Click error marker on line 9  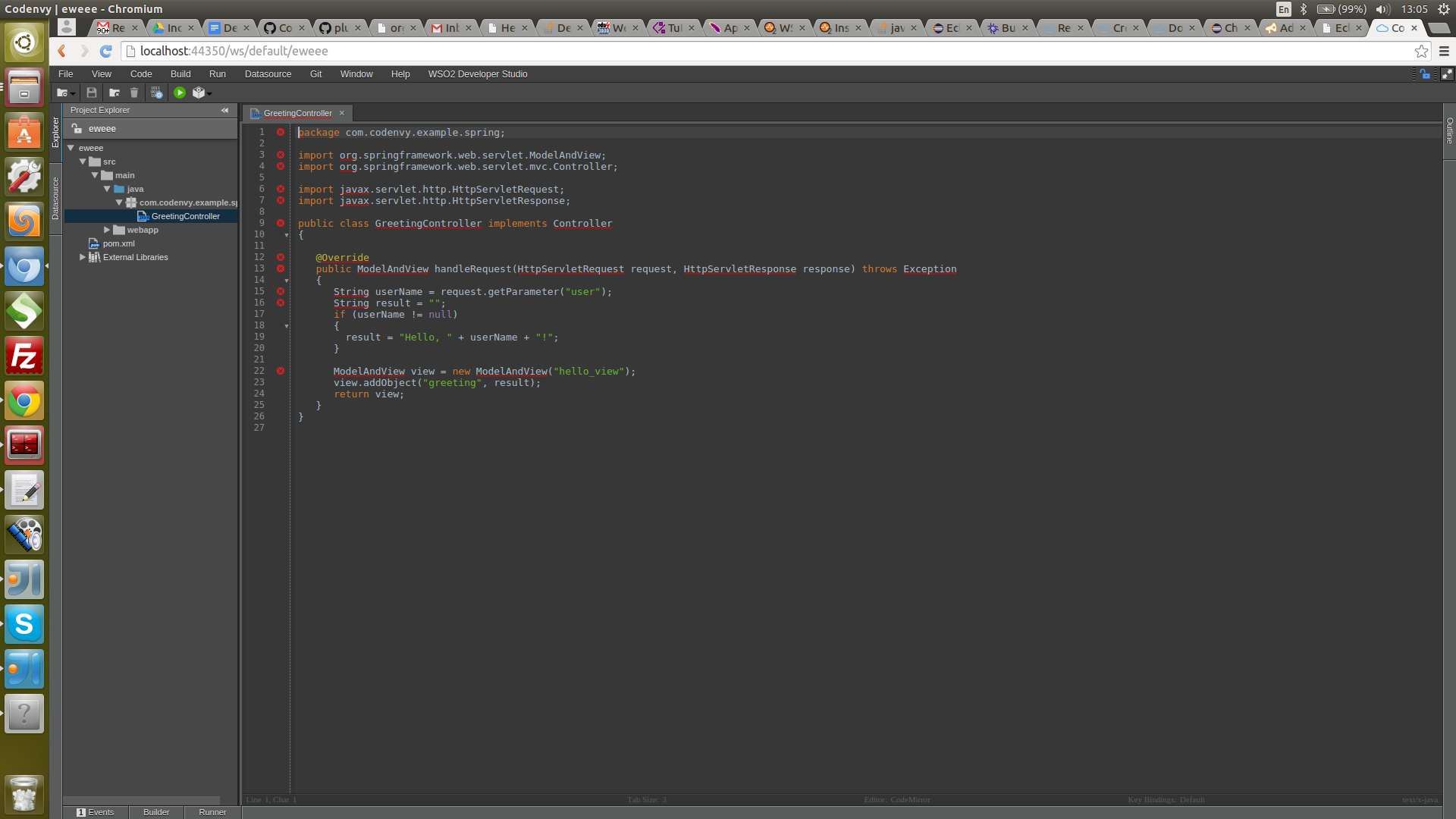point(281,223)
